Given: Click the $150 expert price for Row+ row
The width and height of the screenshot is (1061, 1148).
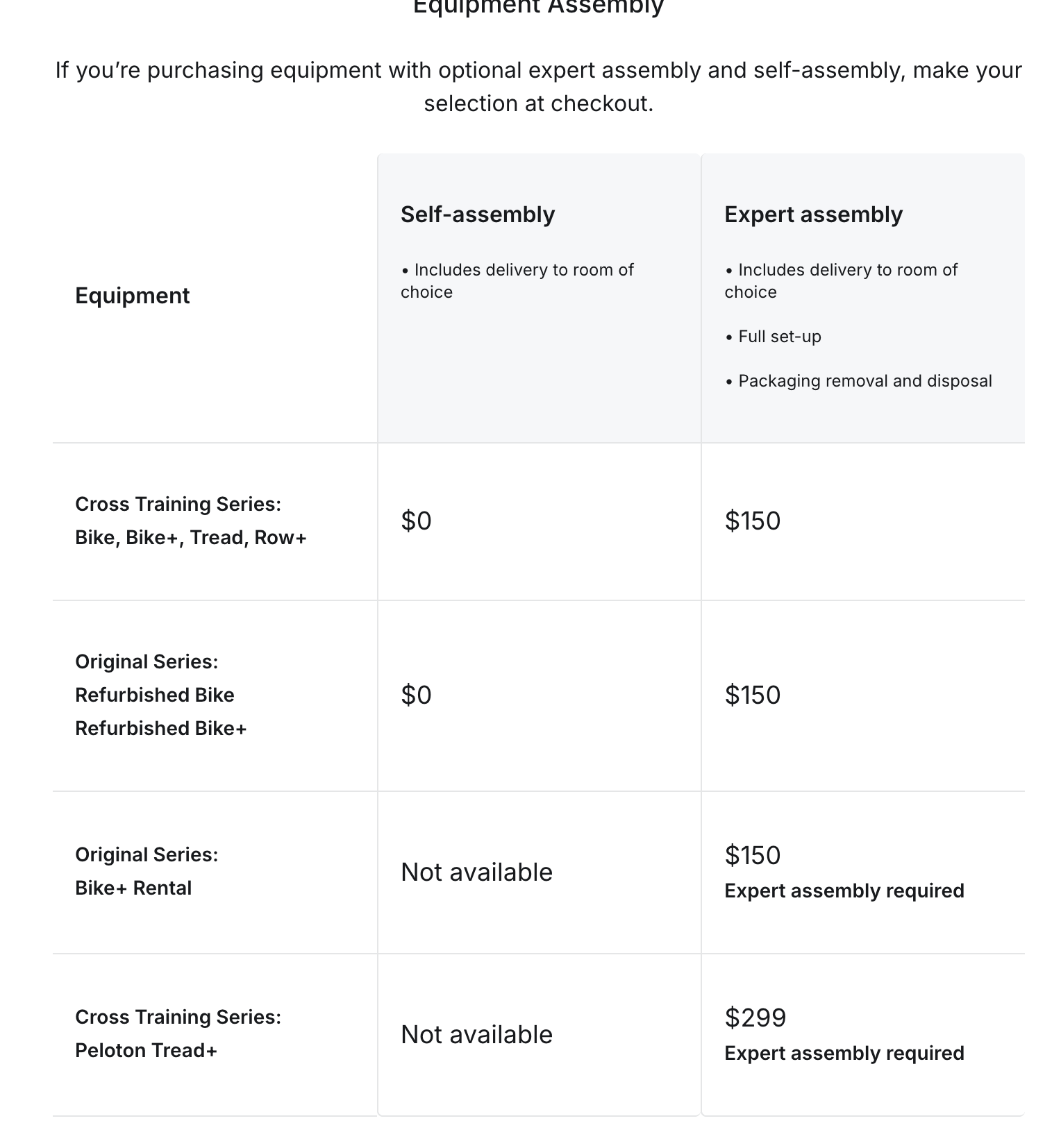Looking at the screenshot, I should pos(752,521).
